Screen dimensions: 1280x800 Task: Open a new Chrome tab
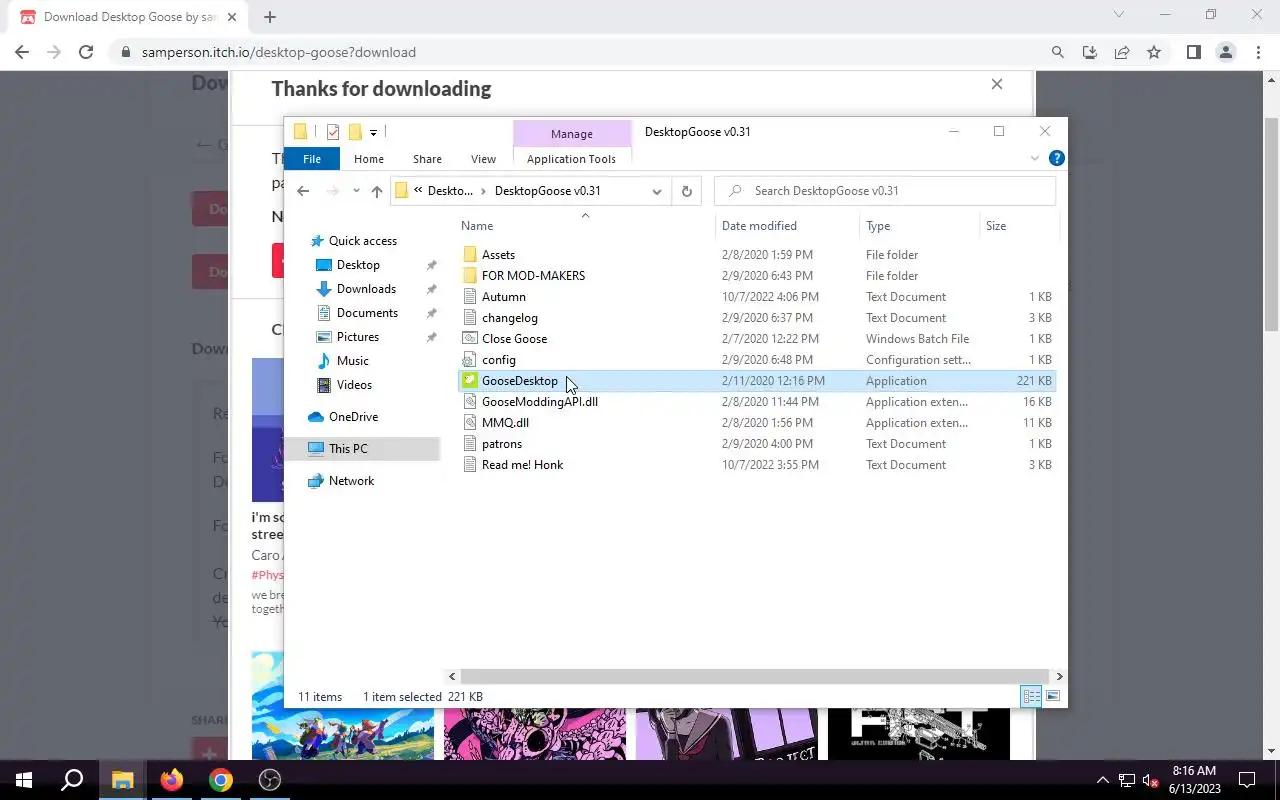coord(269,16)
